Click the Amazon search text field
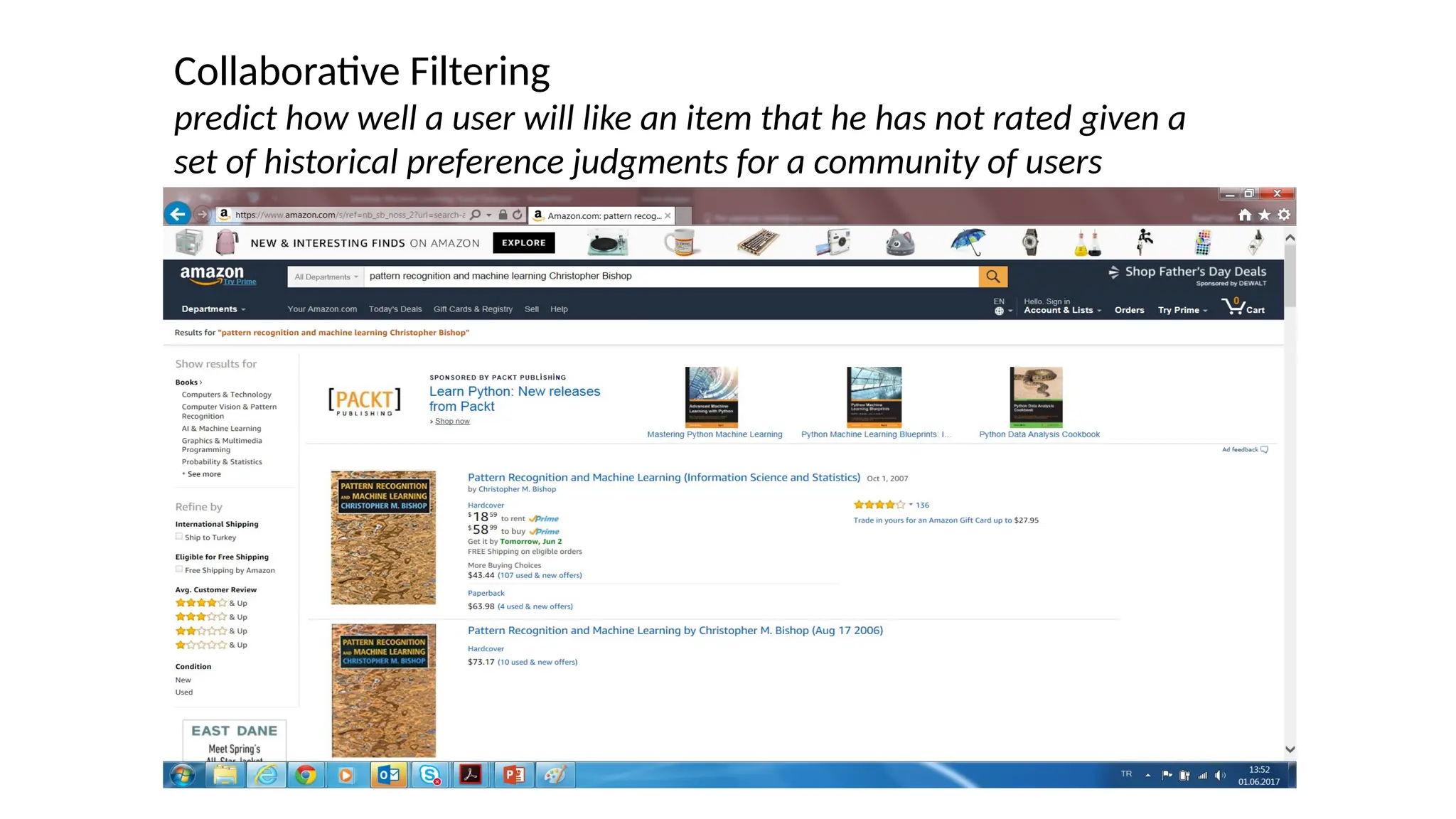 coord(671,277)
